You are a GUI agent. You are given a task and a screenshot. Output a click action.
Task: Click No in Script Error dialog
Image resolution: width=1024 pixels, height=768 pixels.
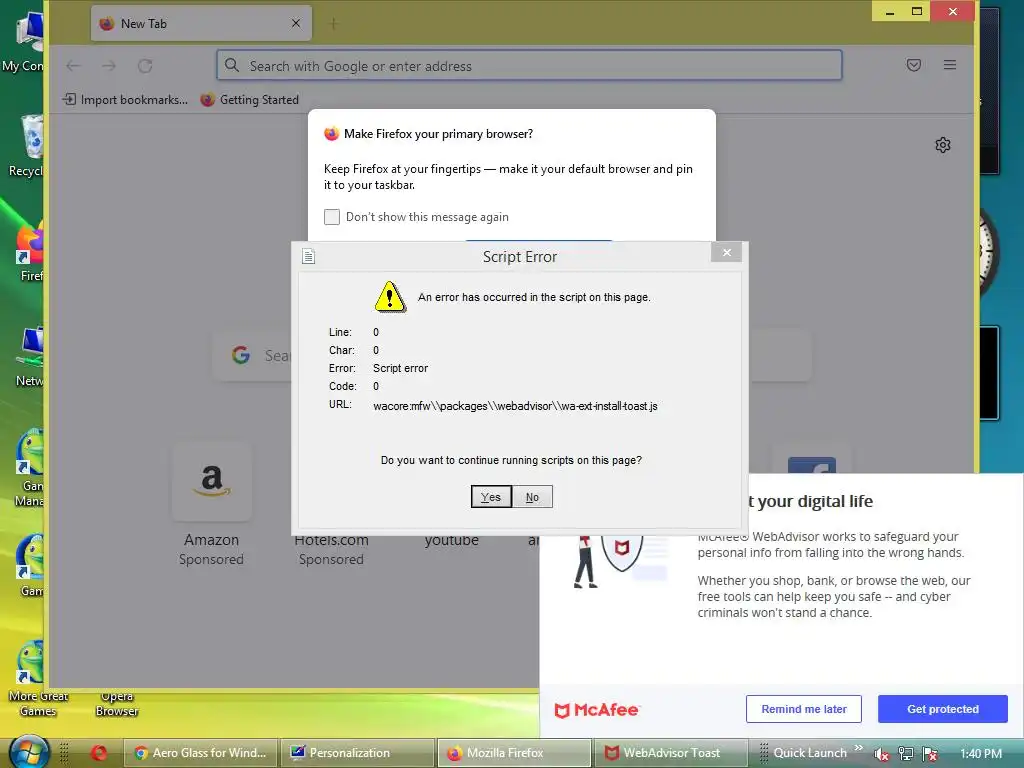[532, 497]
